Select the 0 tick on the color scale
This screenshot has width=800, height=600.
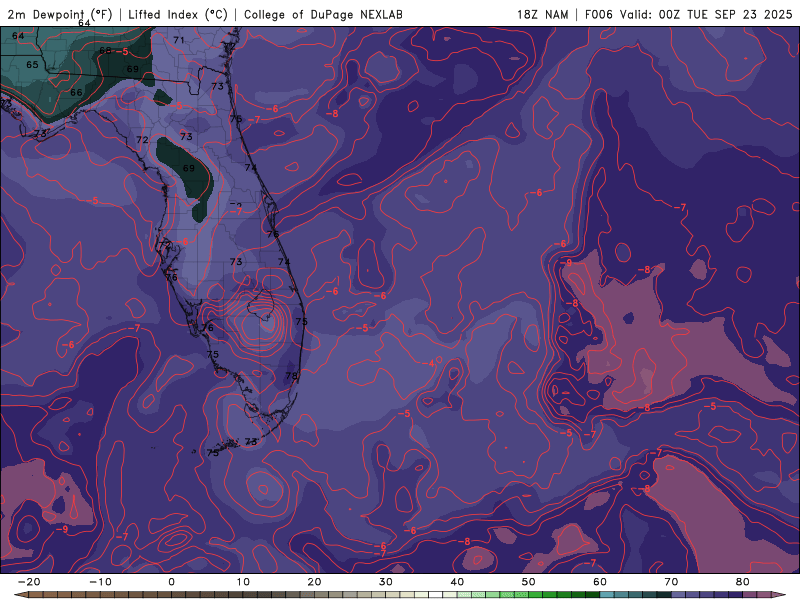point(171,582)
